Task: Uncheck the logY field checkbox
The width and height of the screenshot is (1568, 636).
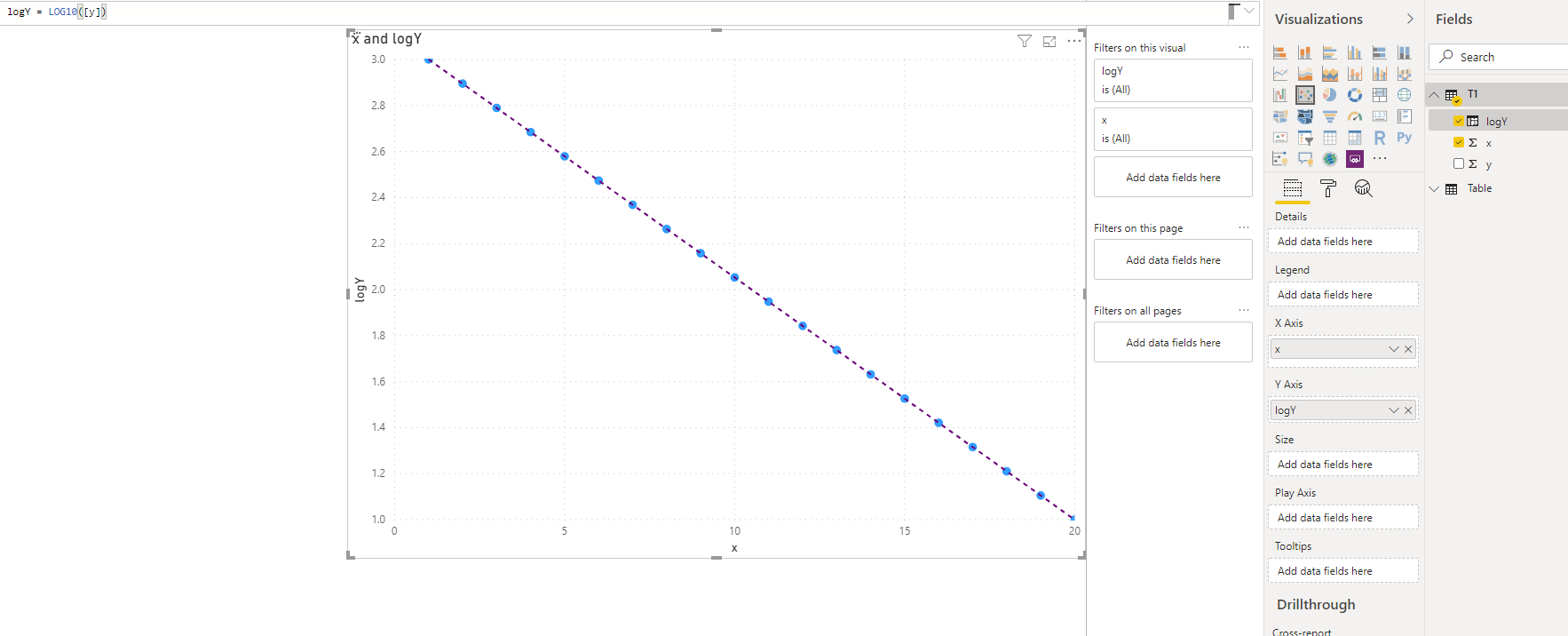Action: tap(1459, 121)
